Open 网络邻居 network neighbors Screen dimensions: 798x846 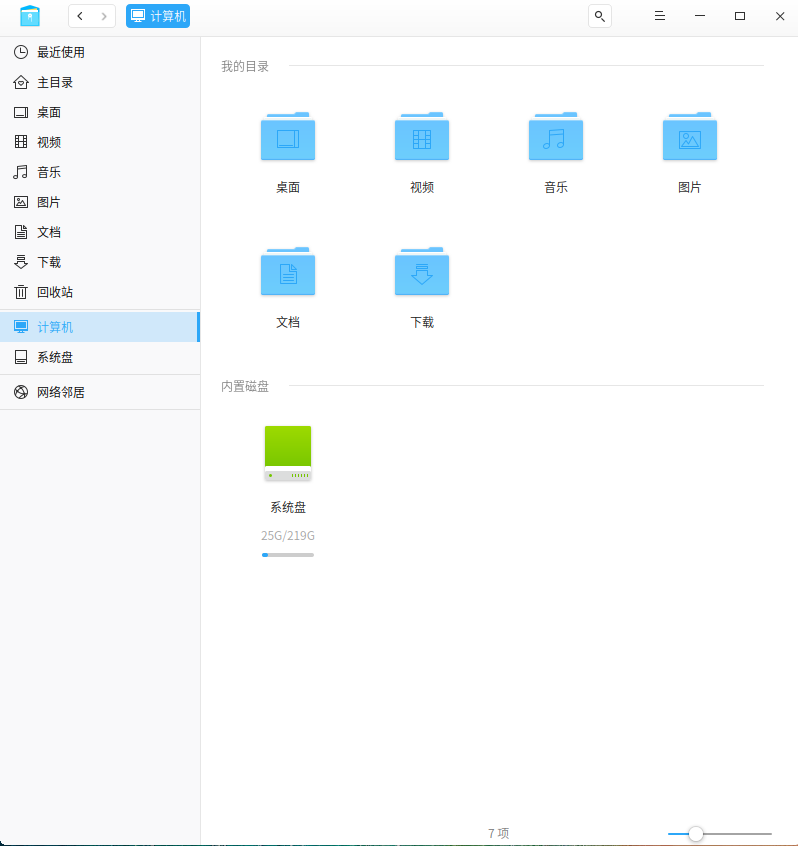click(x=100, y=392)
